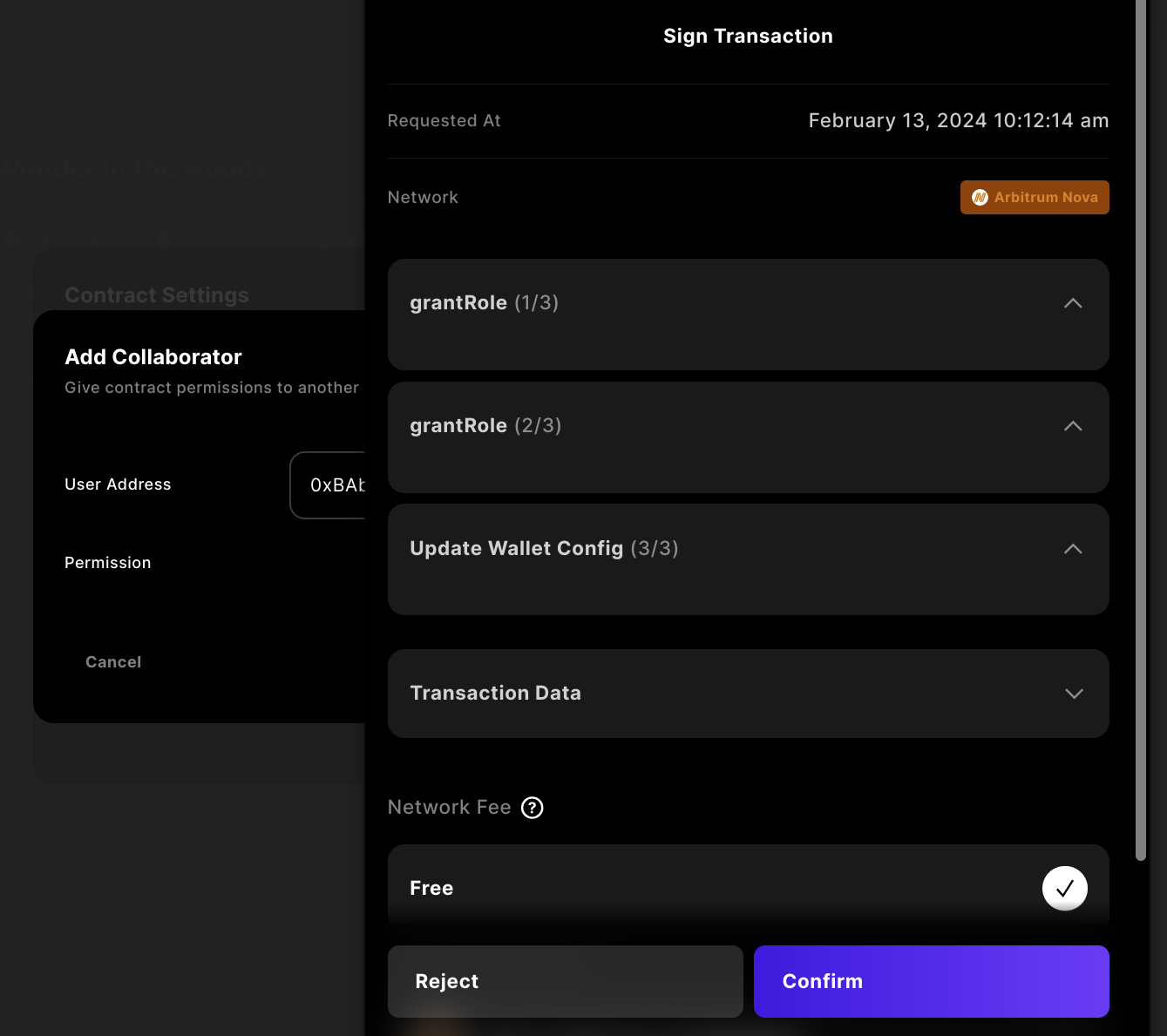Image resolution: width=1167 pixels, height=1036 pixels.
Task: Confirm the transaction signing
Action: click(931, 981)
